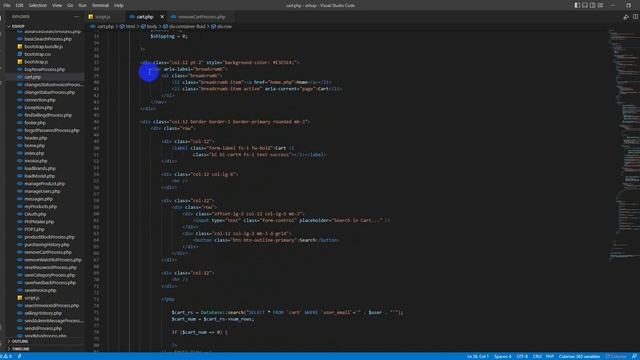The image size is (640, 360).
Task: Open removeCartProcess.php in Explorer tree
Action: click(48, 252)
